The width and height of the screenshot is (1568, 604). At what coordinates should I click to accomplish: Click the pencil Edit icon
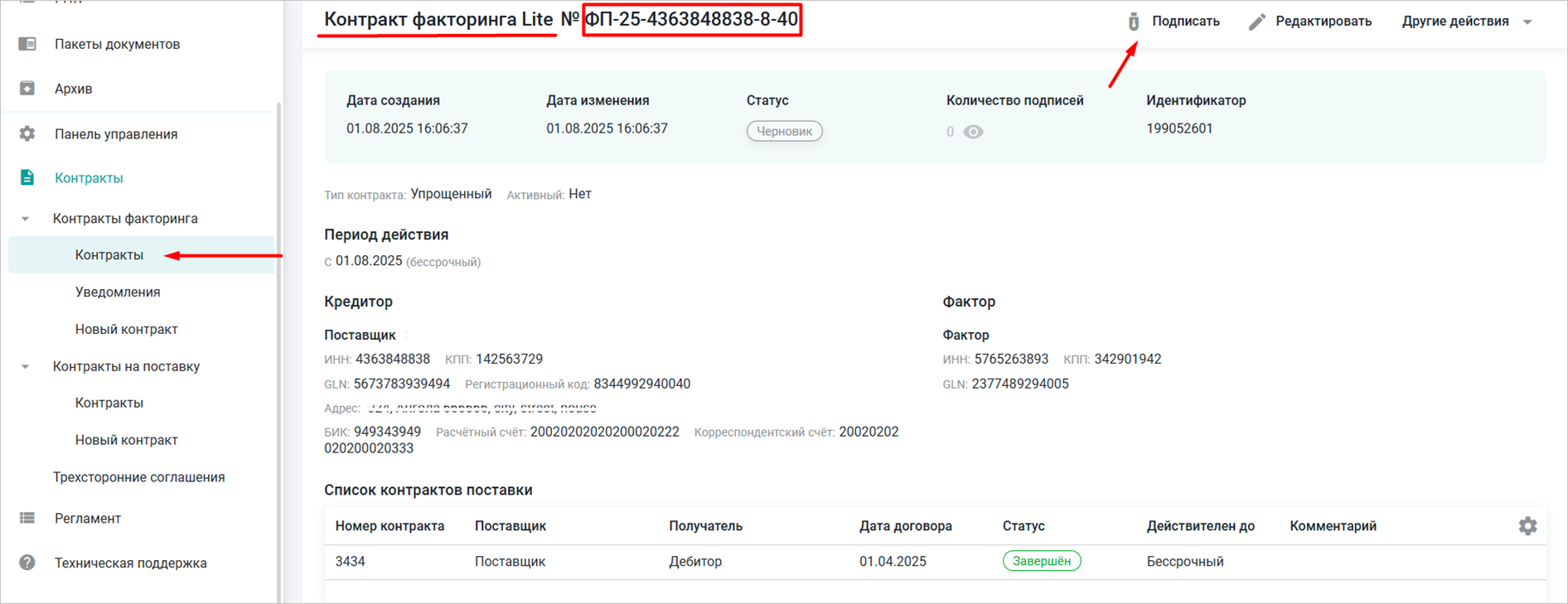[1257, 22]
